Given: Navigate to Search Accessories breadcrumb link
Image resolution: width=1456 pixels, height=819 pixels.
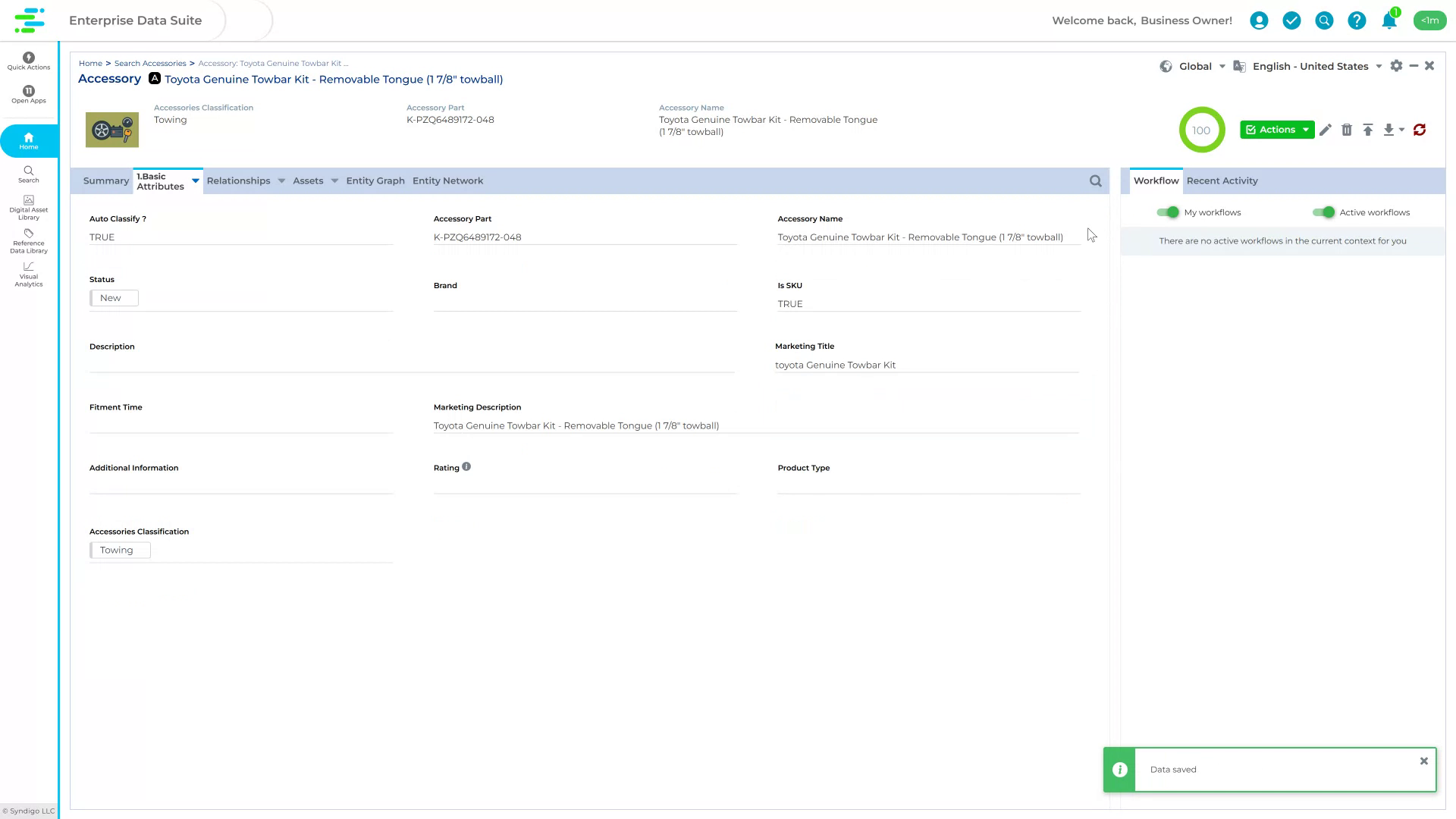Looking at the screenshot, I should click(x=151, y=63).
